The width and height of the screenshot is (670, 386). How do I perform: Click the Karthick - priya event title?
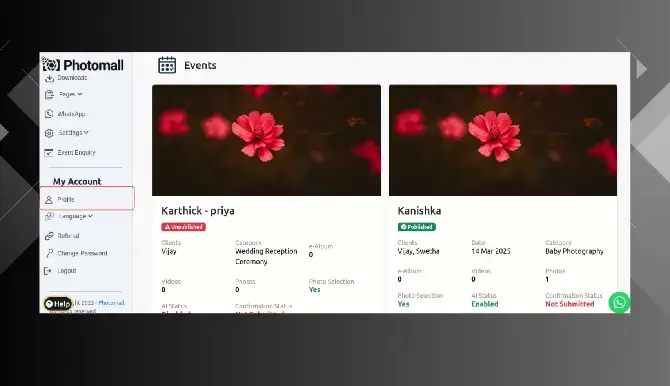tap(198, 211)
